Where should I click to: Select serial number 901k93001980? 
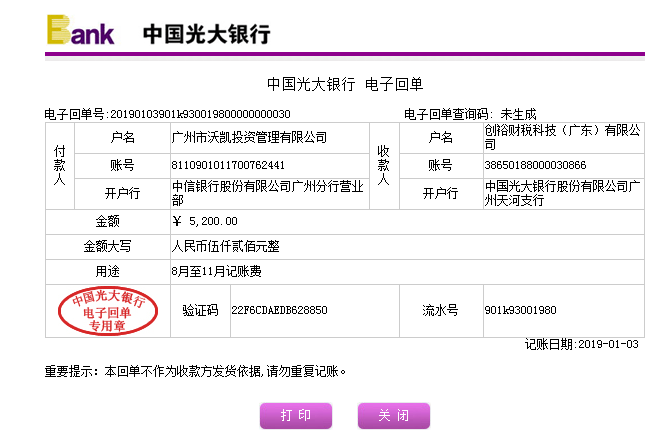coord(521,310)
